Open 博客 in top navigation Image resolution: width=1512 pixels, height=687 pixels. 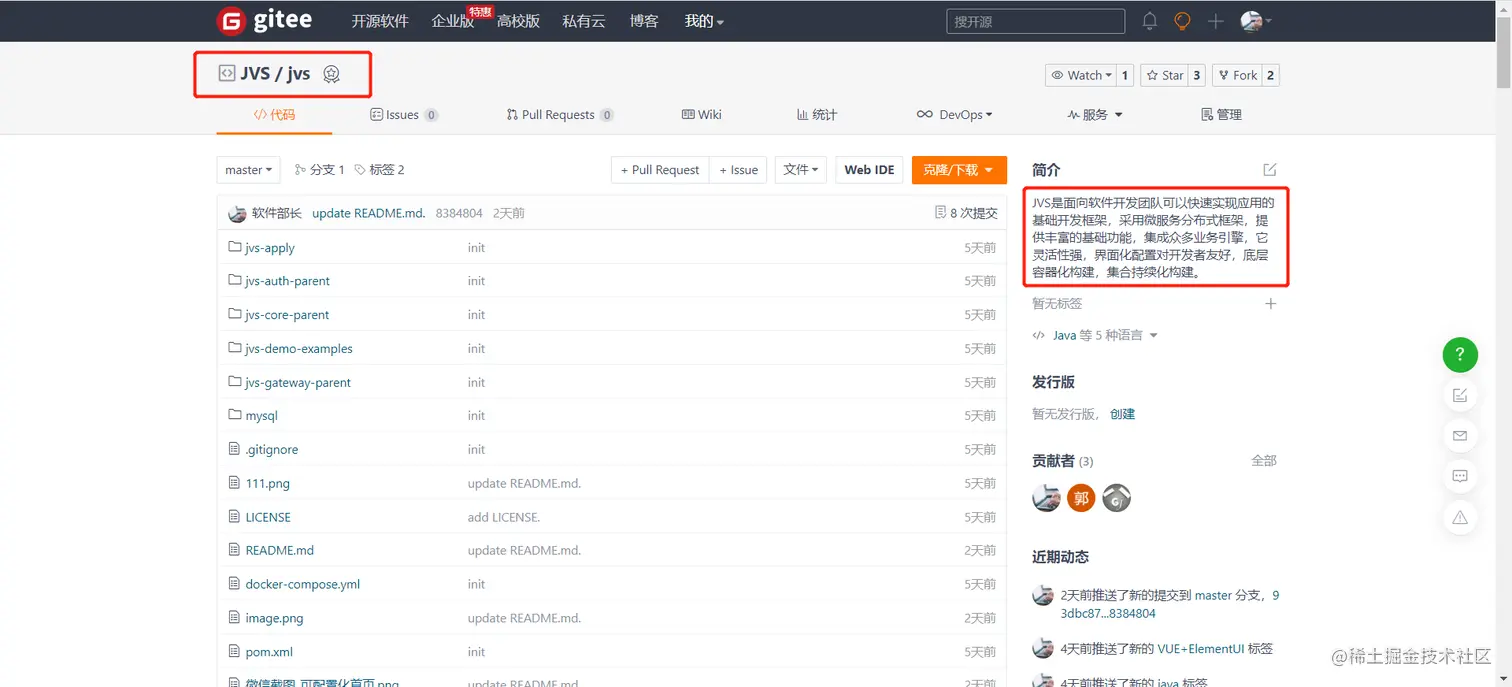click(x=644, y=21)
